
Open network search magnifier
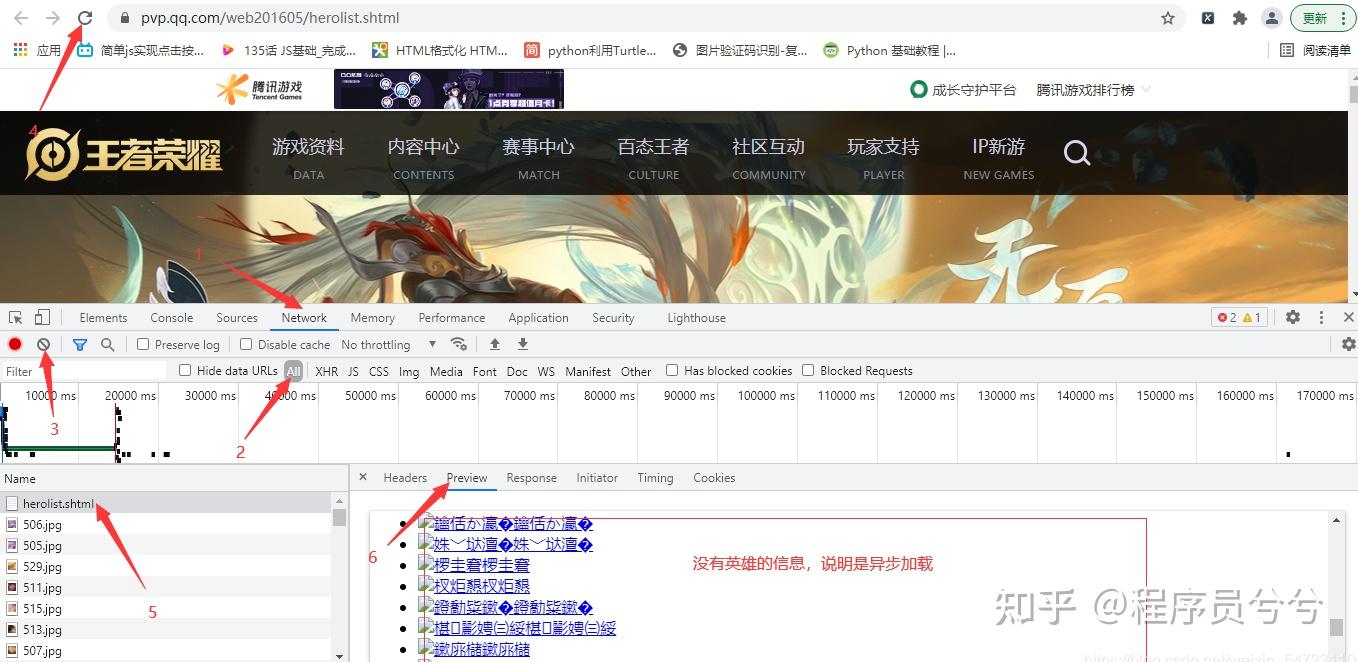click(107, 344)
